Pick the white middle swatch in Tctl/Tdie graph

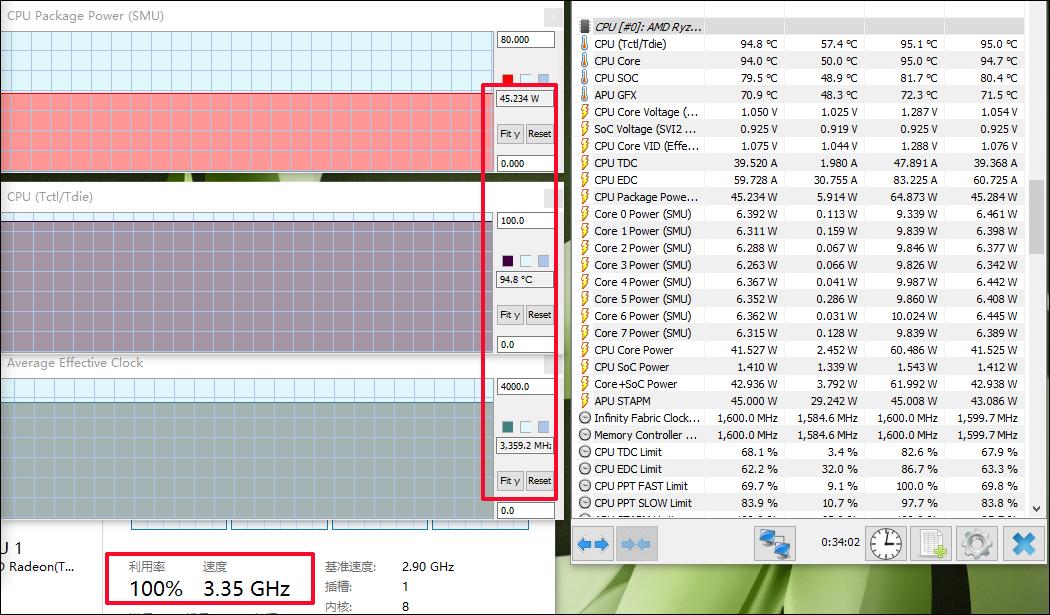526,261
